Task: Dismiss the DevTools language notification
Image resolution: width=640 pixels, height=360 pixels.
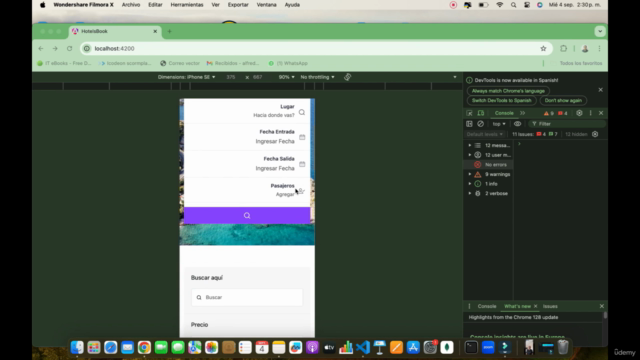Action: (600, 90)
